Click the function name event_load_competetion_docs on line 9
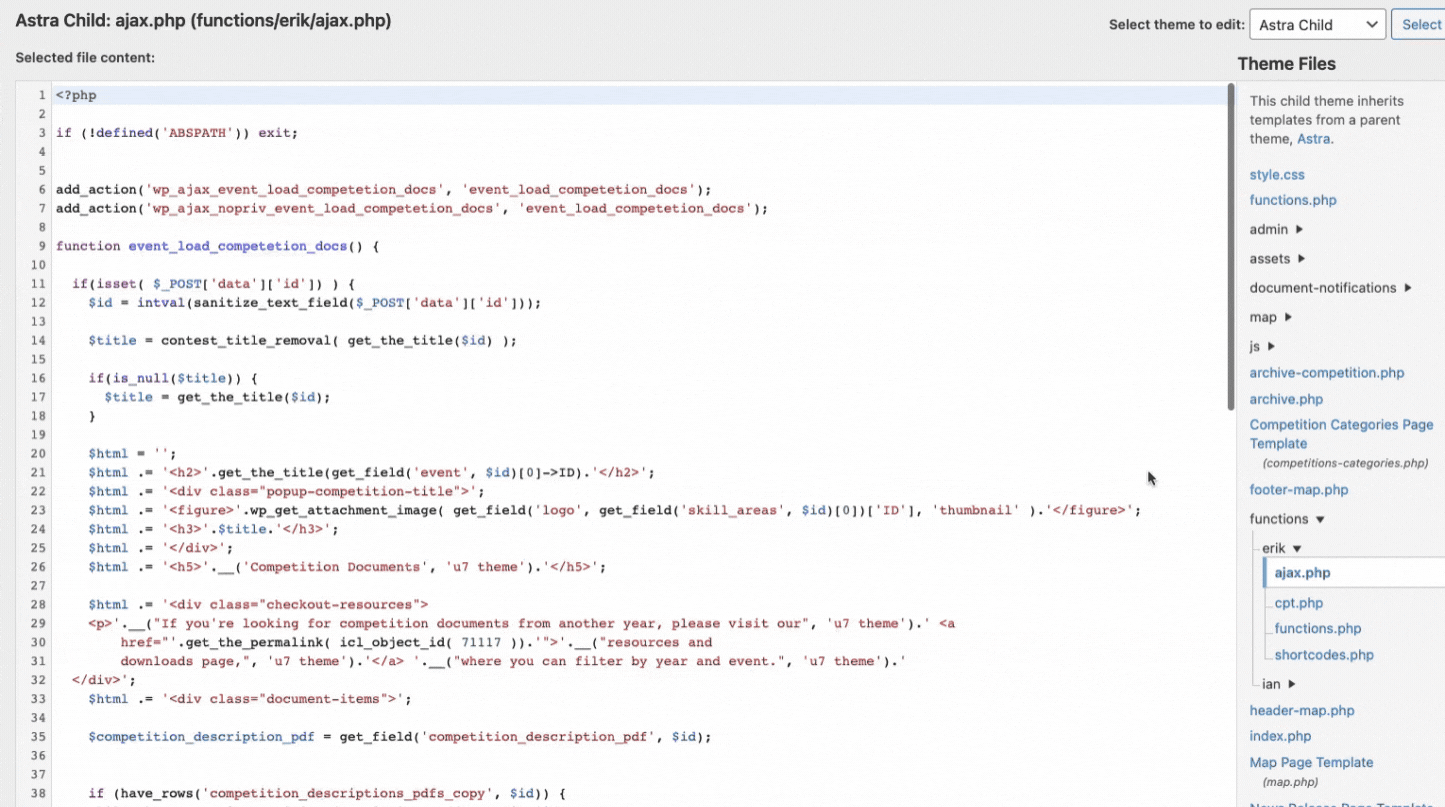This screenshot has width=1445, height=807. tap(237, 246)
